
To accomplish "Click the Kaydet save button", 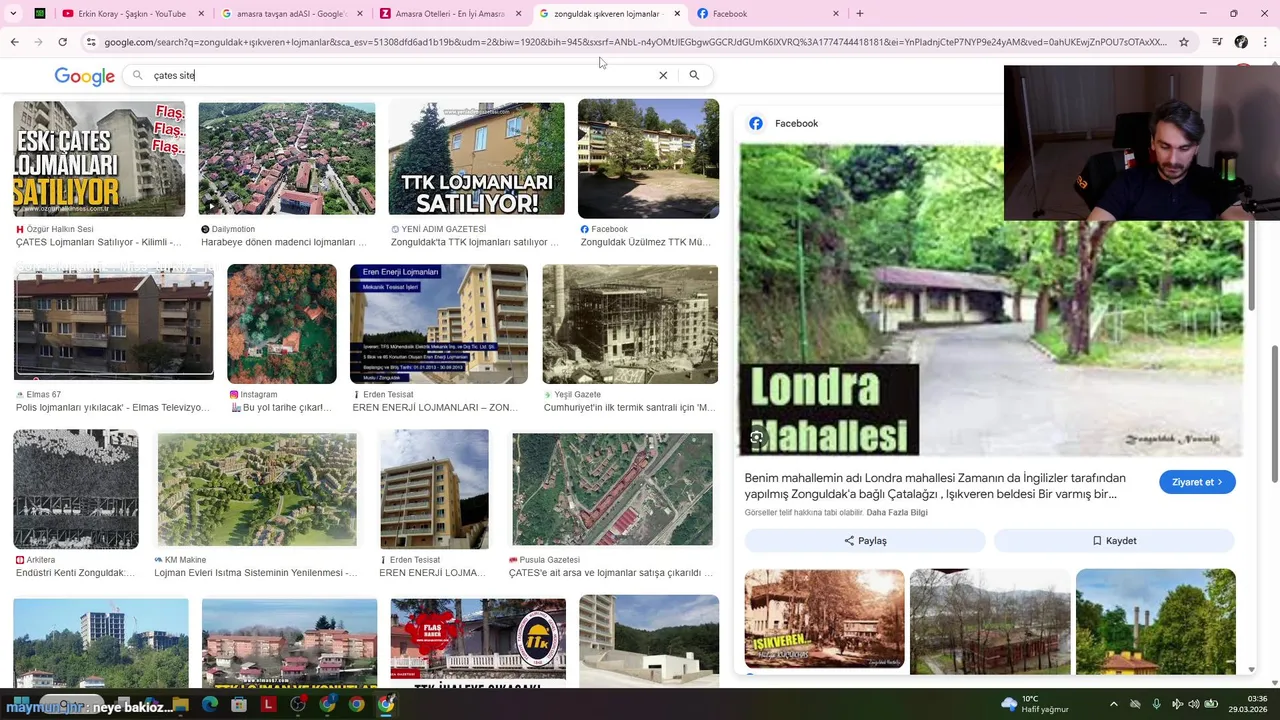I will 1114,541.
